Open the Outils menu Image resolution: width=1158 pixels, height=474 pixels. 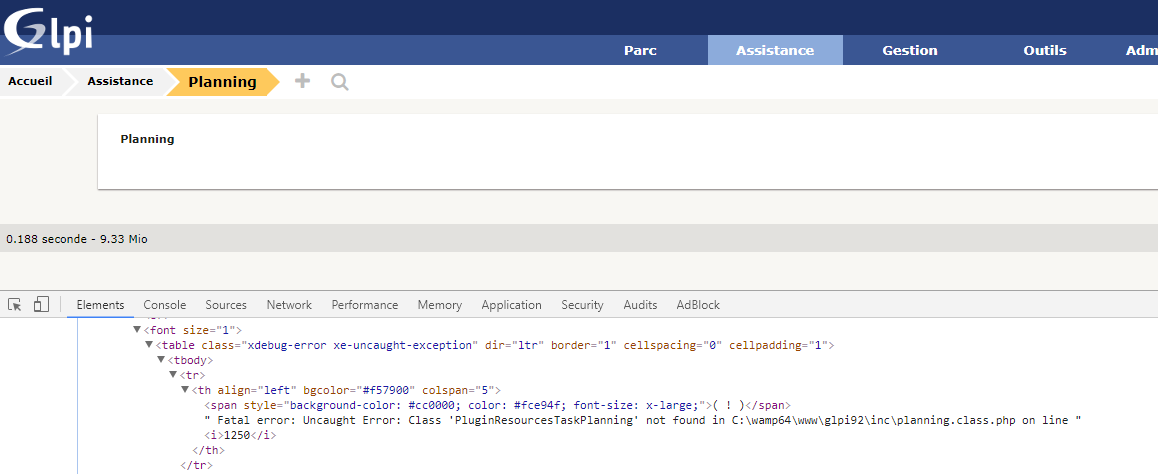(1045, 50)
